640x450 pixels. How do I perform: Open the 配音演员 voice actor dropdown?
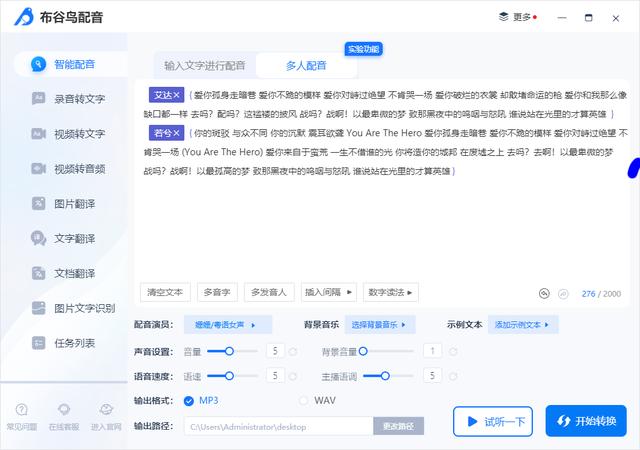click(x=232, y=325)
